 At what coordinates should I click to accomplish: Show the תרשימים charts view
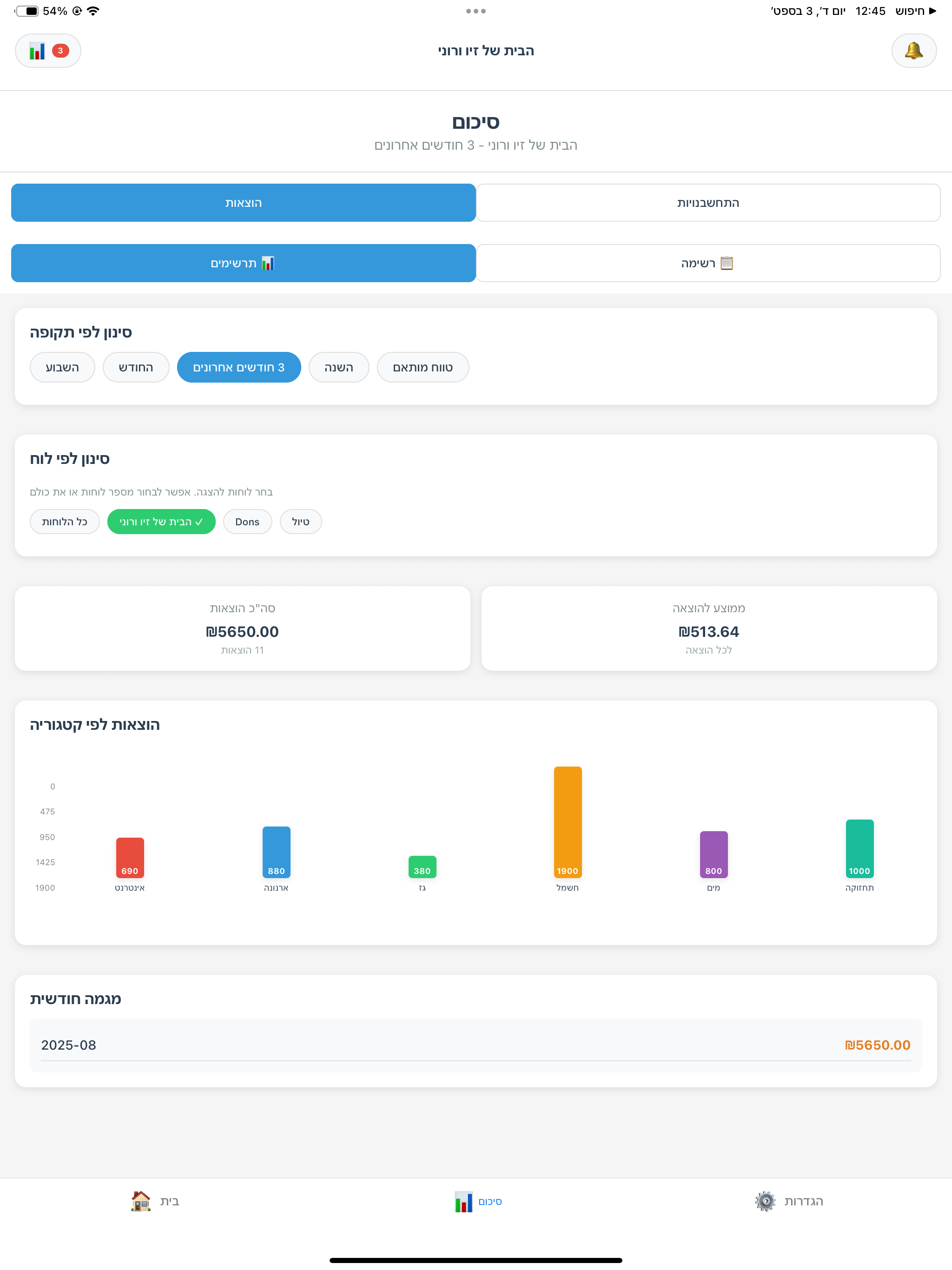244,263
